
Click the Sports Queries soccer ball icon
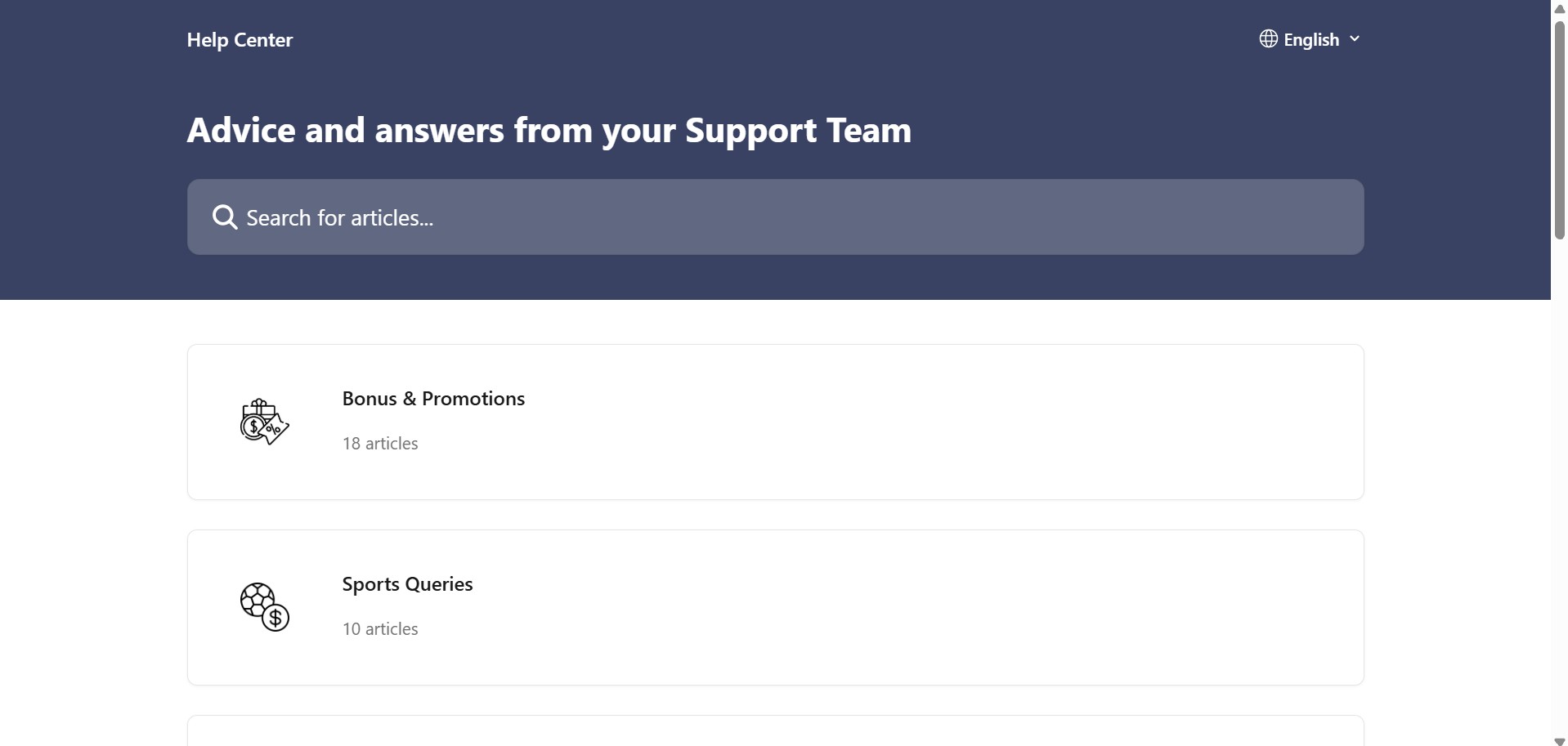point(264,607)
